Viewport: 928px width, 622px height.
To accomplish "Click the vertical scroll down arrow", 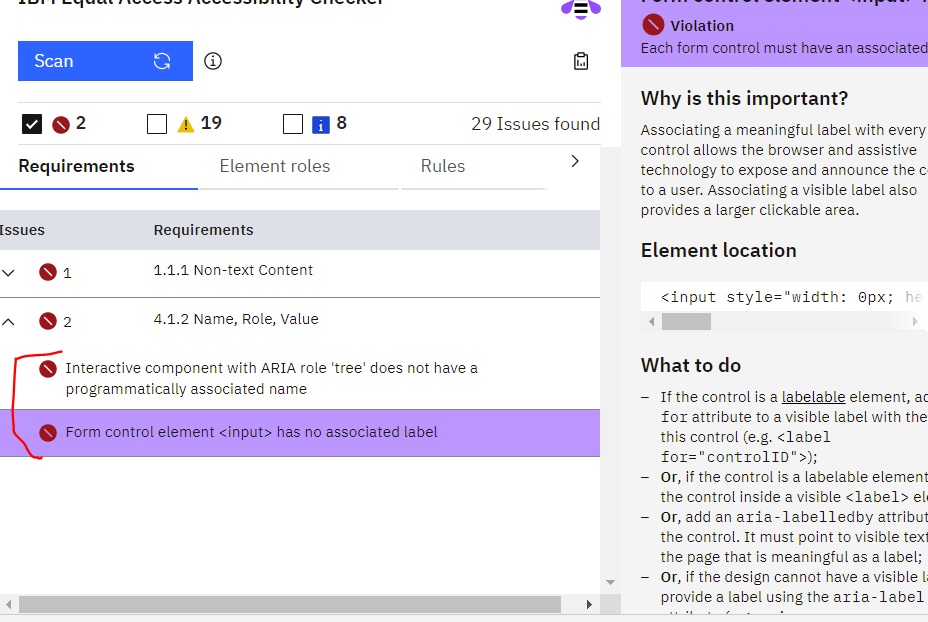I will 610,583.
